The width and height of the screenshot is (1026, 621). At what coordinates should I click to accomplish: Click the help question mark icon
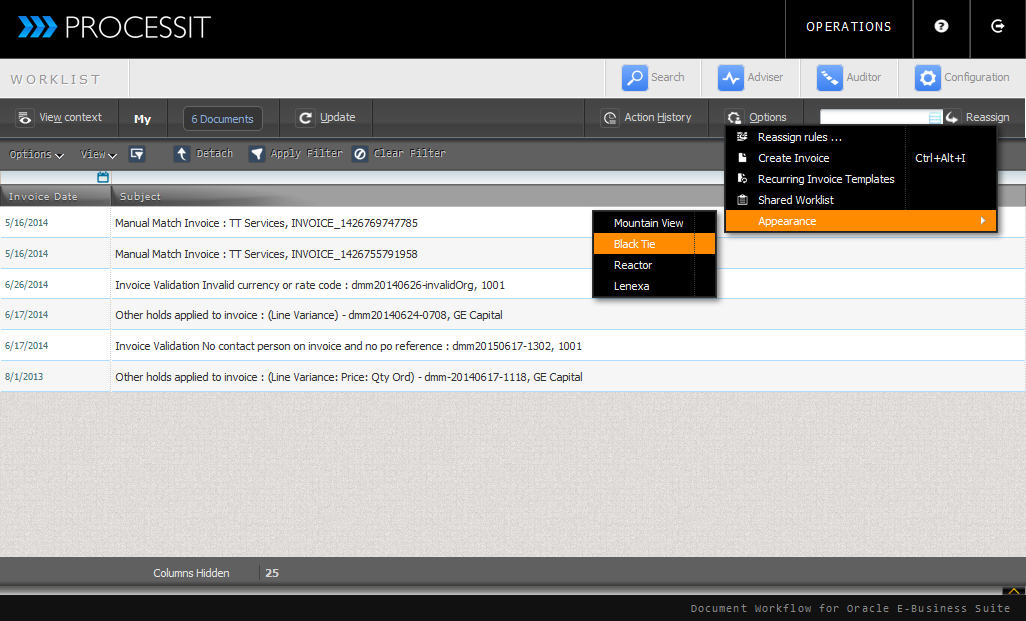tap(941, 27)
